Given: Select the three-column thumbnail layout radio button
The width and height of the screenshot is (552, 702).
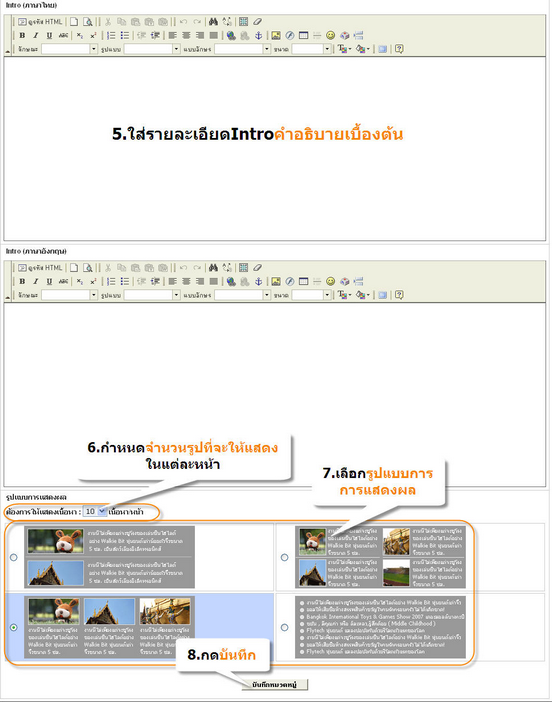Looking at the screenshot, I should [x=14, y=627].
